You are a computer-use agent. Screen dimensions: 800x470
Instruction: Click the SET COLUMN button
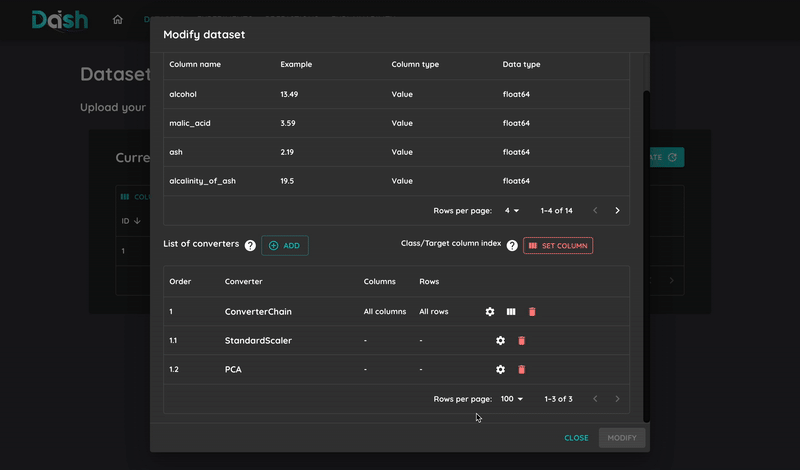click(558, 245)
